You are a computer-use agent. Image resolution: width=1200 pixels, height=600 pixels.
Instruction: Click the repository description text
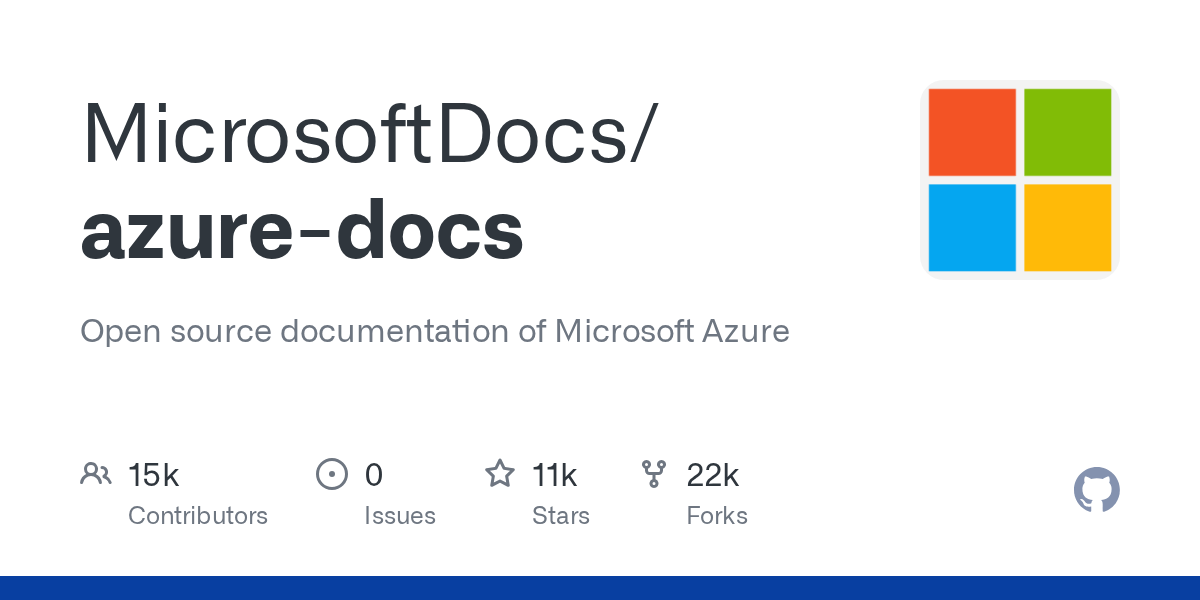pyautogui.click(x=435, y=331)
